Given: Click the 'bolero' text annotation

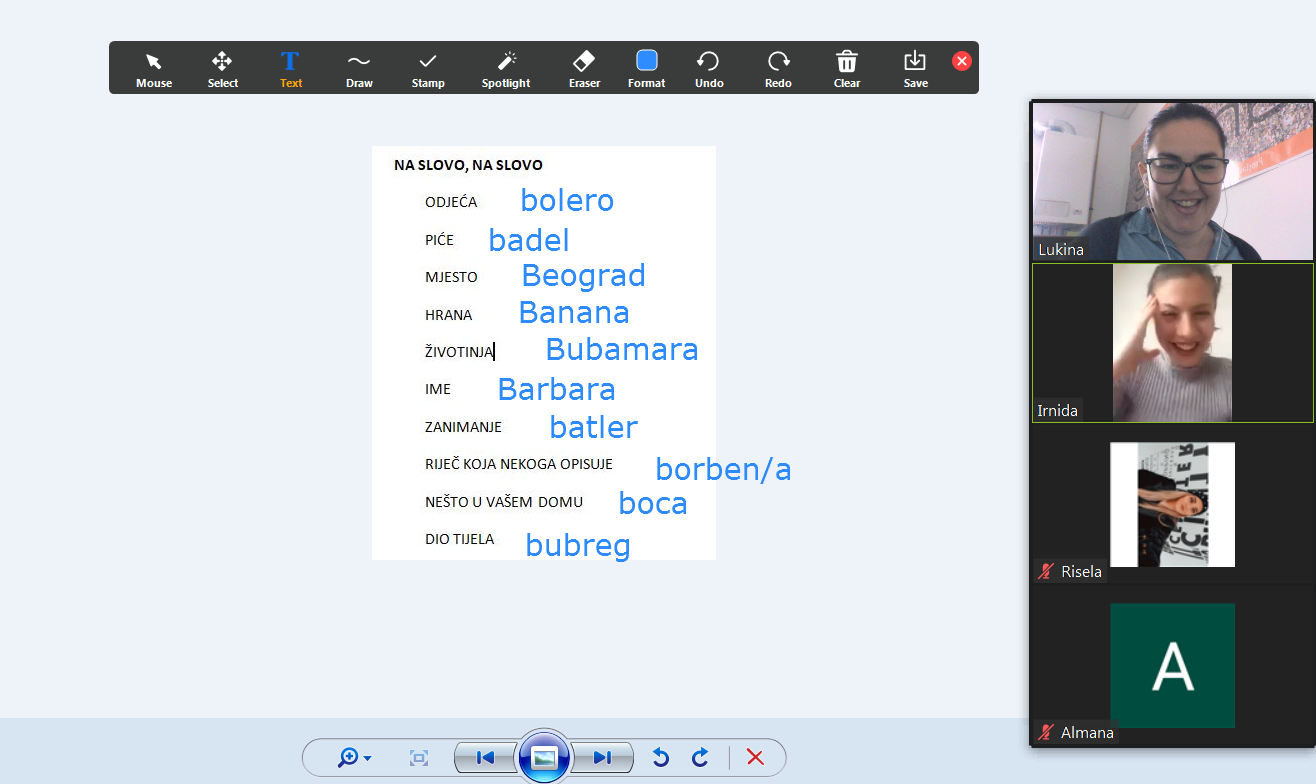Looking at the screenshot, I should (567, 201).
